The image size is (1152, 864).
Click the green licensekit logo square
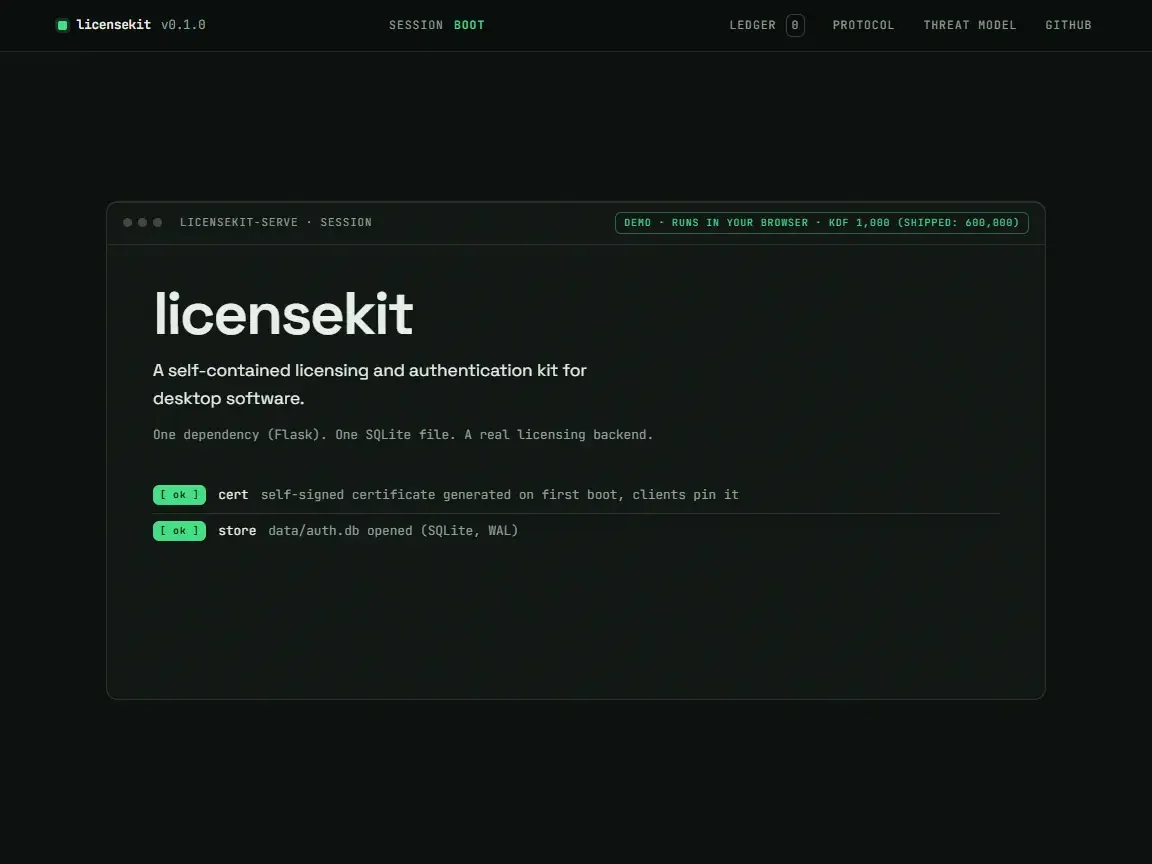pyautogui.click(x=62, y=25)
